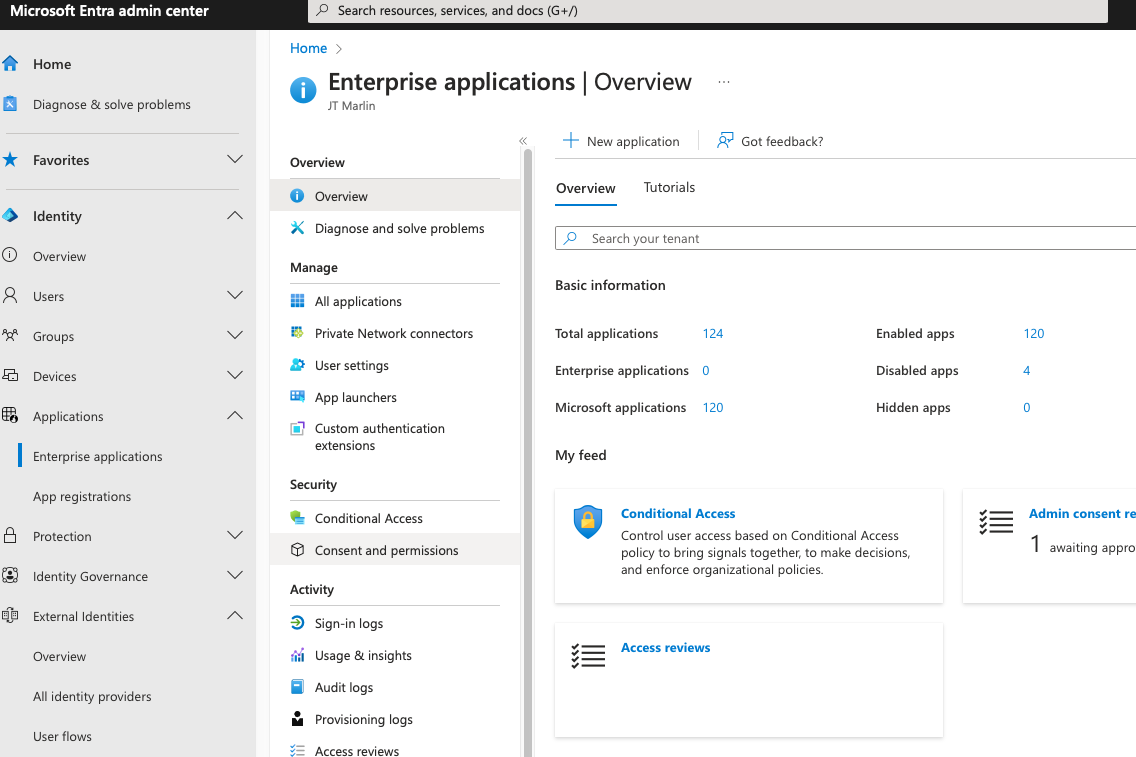Screen dimensions: 1136x757
Task: Click the Provisioning logs icon
Action: pyautogui.click(x=297, y=719)
